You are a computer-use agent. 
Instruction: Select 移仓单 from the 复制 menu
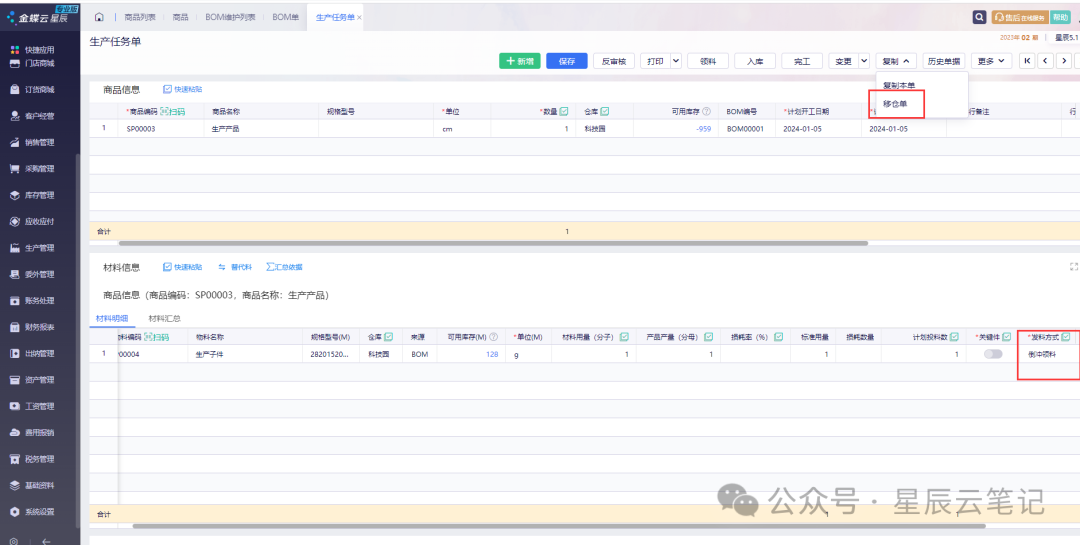pyautogui.click(x=895, y=103)
